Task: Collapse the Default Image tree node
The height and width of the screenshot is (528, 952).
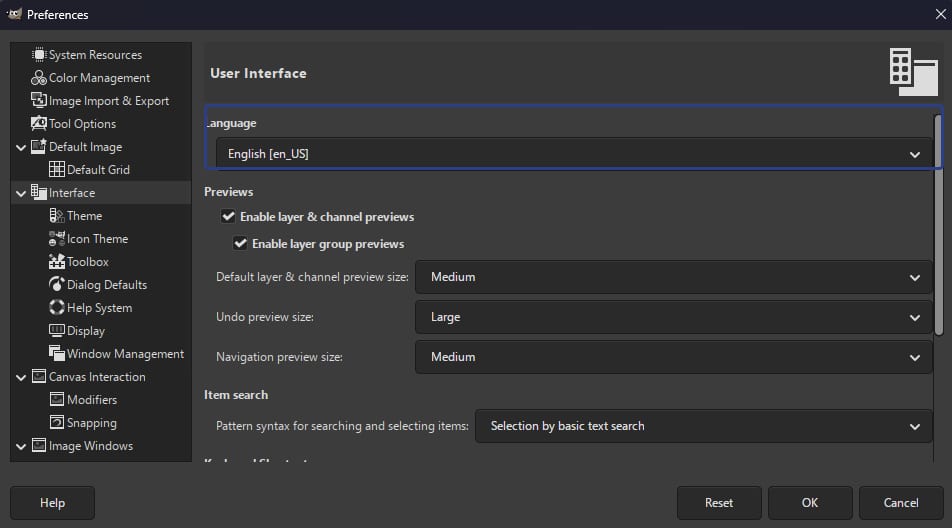Action: (21, 147)
